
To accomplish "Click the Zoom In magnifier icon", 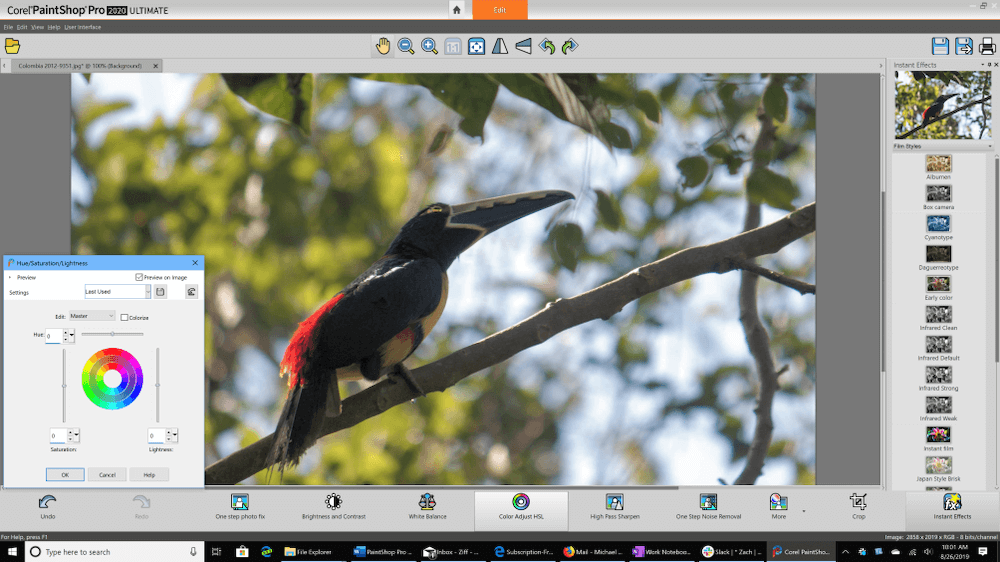I will tap(429, 46).
